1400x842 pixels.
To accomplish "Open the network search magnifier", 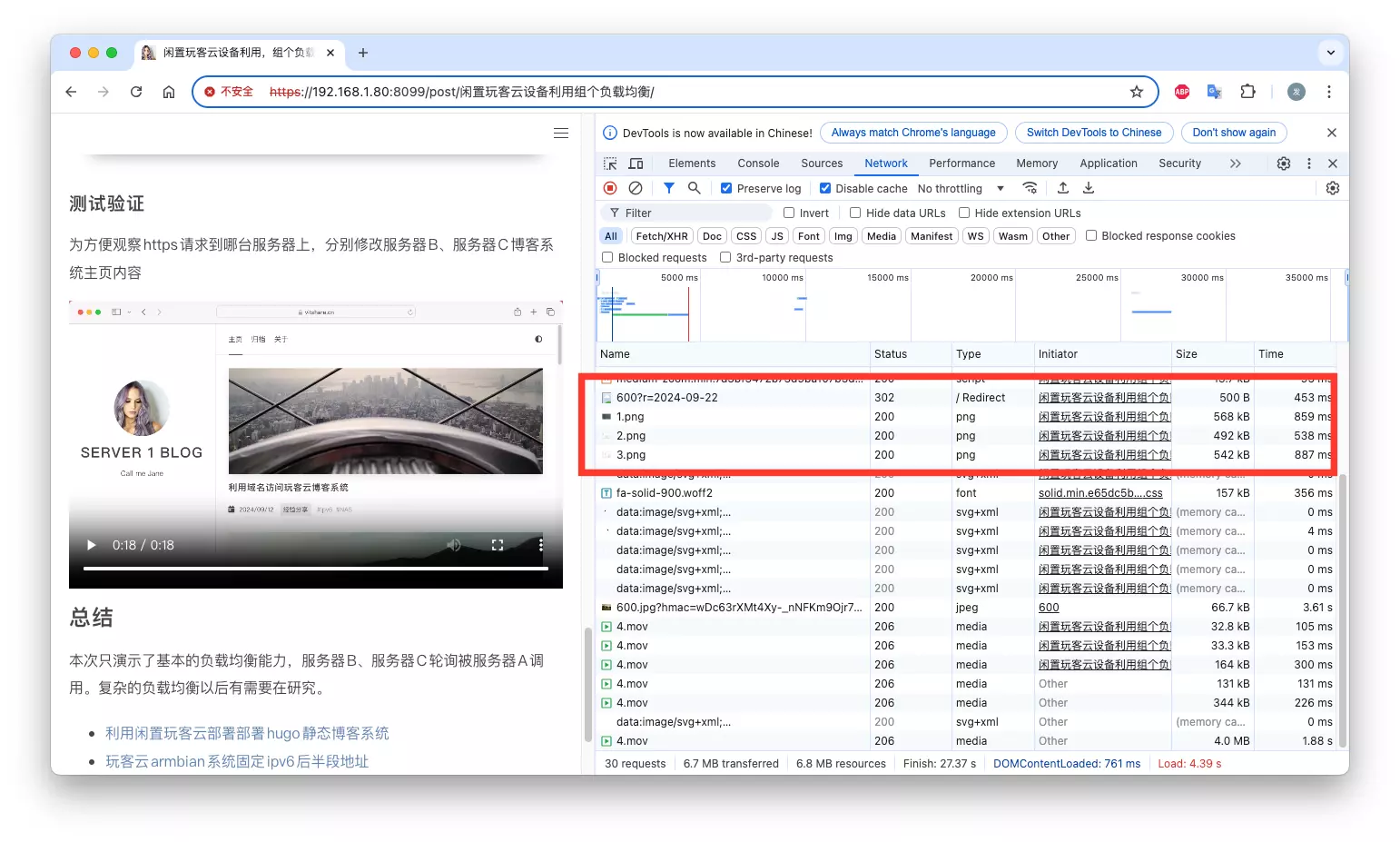I will (x=695, y=188).
